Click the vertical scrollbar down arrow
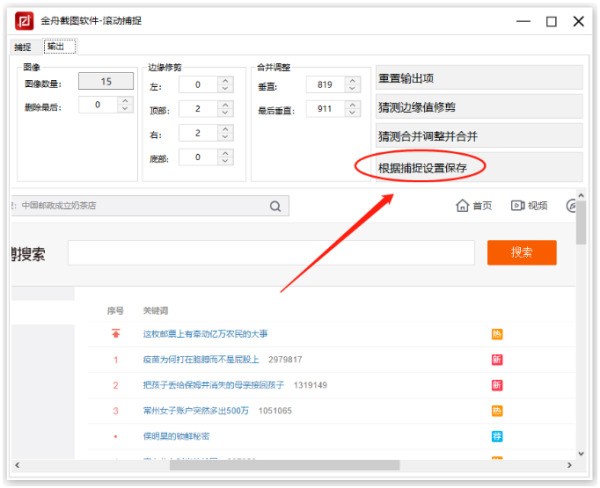The width and height of the screenshot is (600, 488). pos(581,454)
